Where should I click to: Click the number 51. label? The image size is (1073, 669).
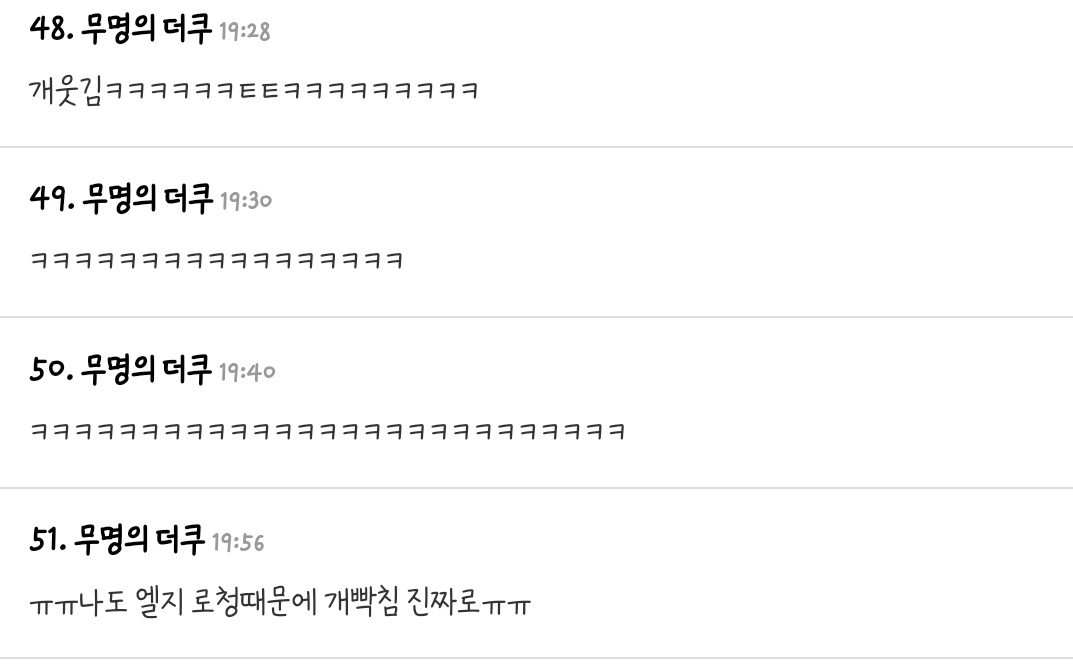click(48, 540)
